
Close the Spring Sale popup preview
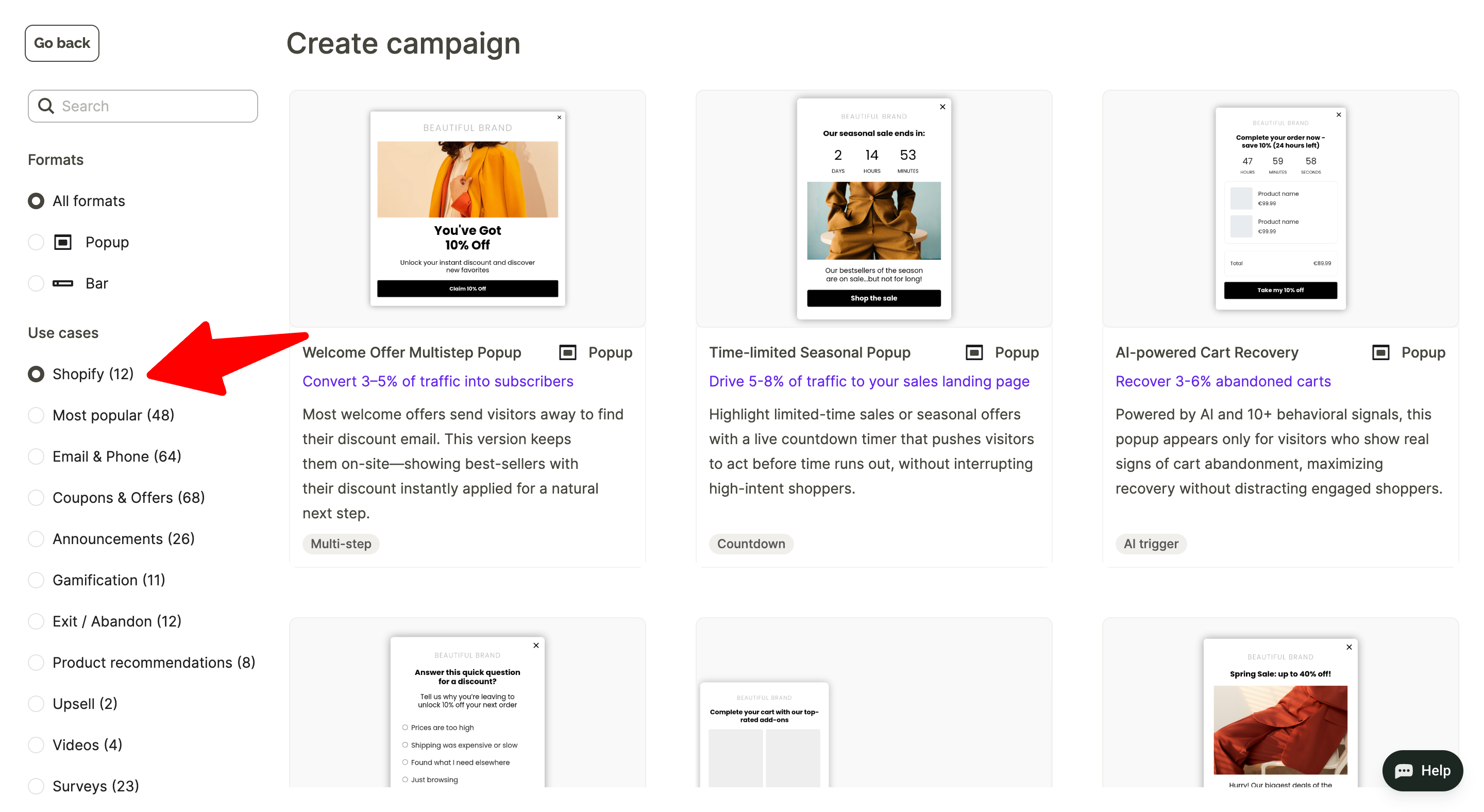coord(1348,647)
